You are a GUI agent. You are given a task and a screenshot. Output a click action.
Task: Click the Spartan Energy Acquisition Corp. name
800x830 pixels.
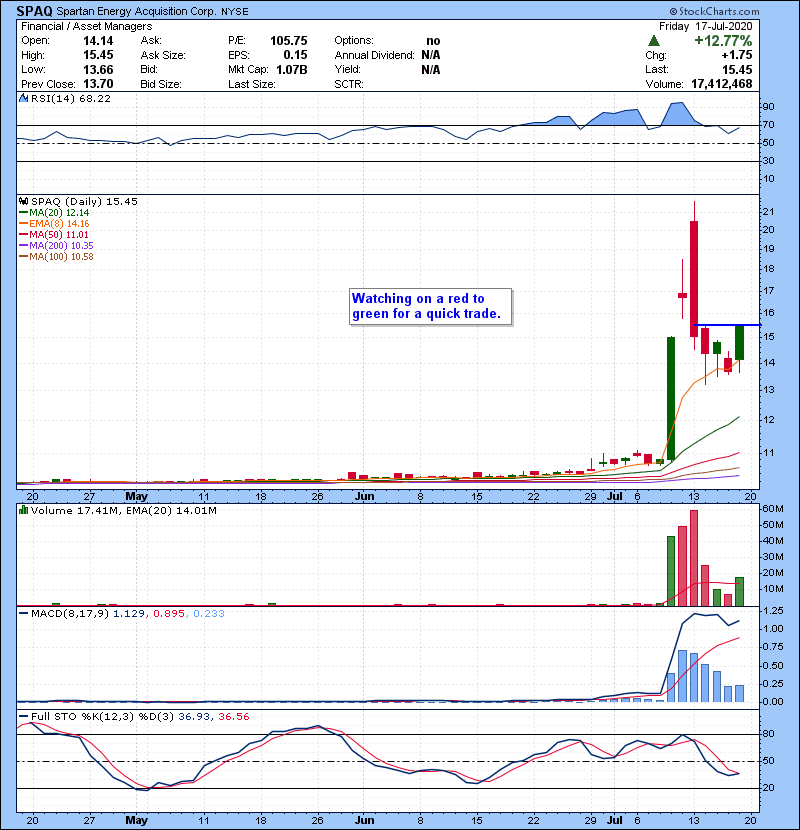pos(136,11)
